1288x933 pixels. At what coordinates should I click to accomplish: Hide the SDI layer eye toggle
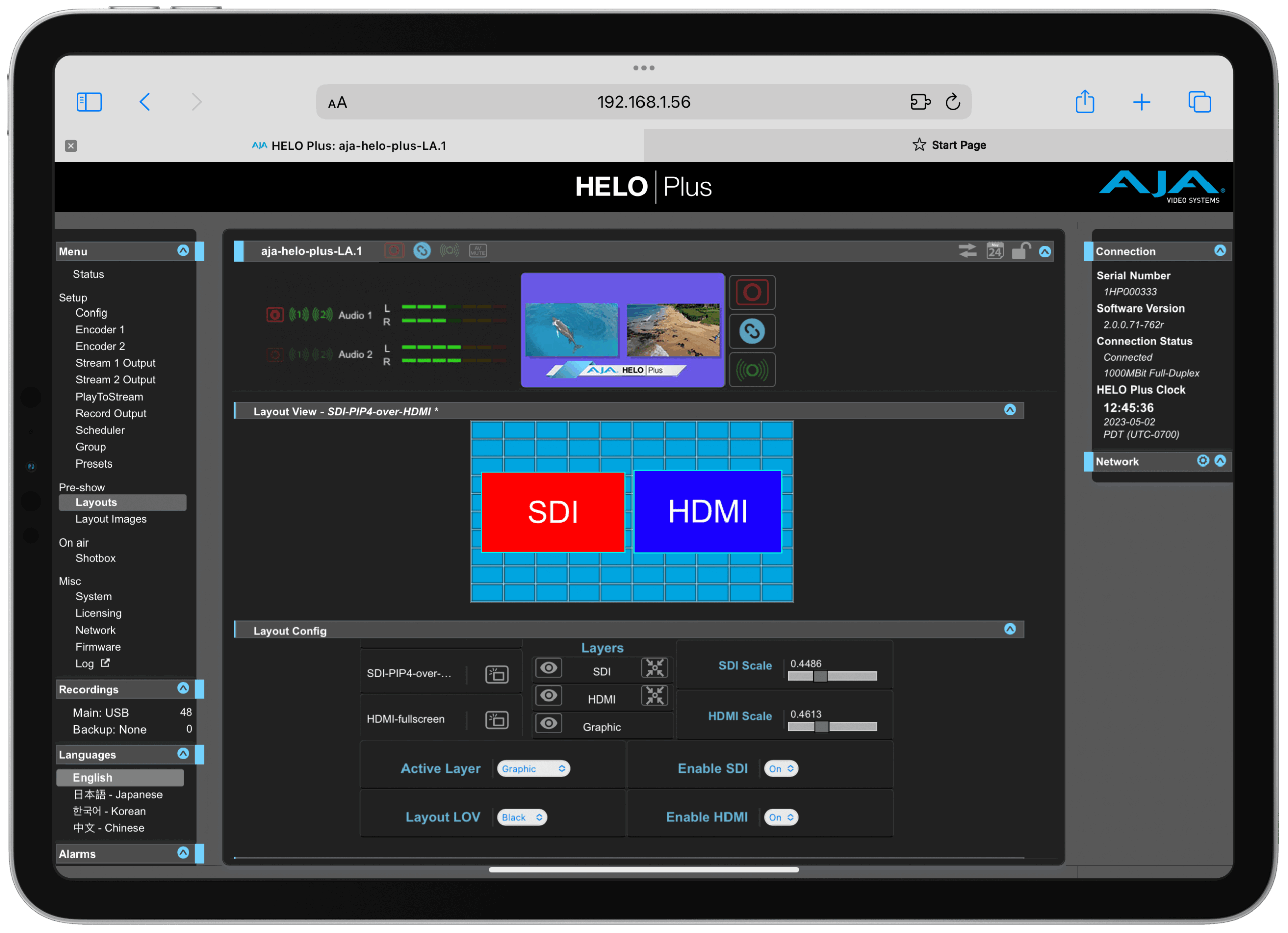coord(548,668)
